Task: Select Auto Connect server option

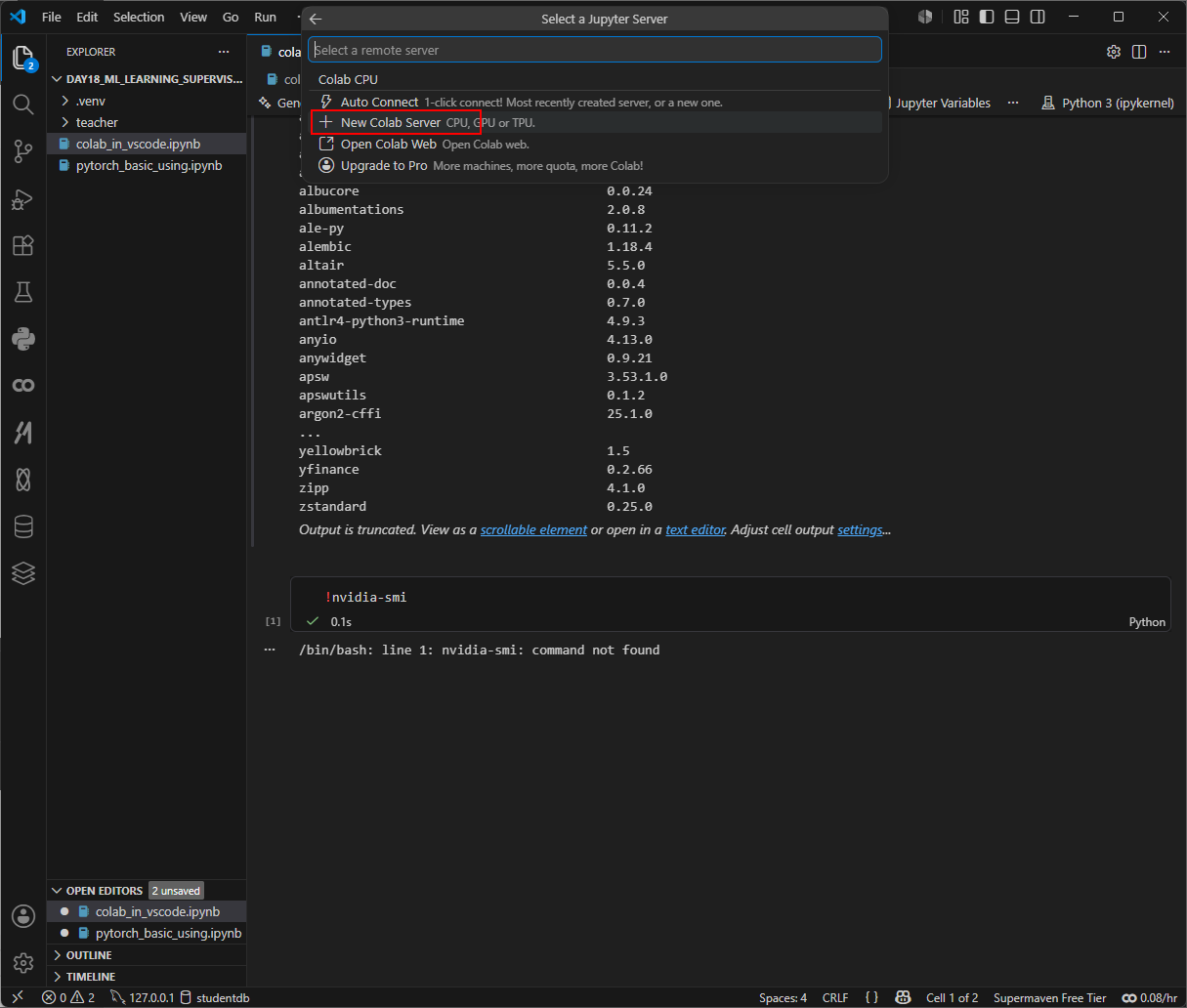Action: click(595, 102)
